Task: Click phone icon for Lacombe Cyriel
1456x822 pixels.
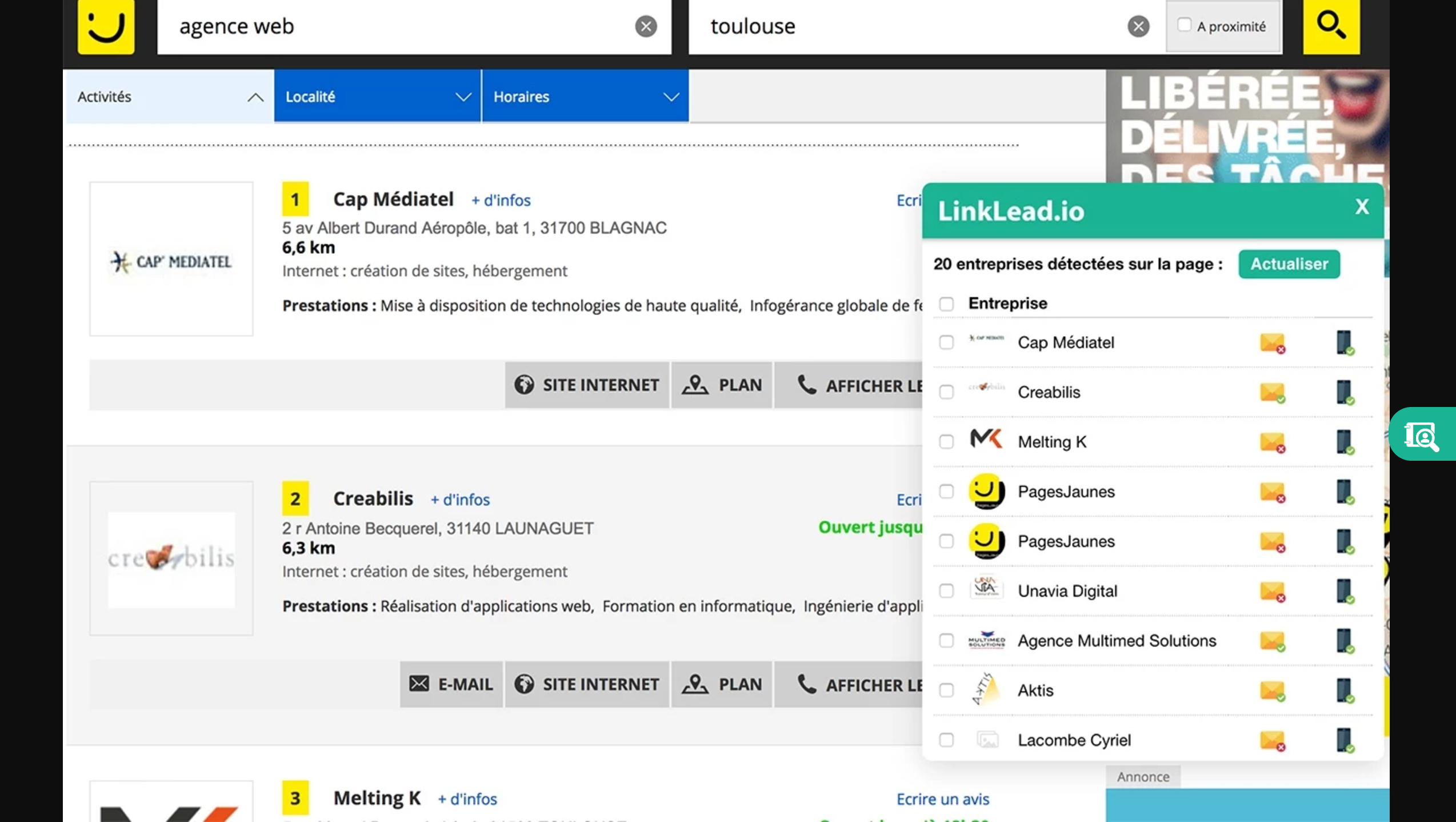Action: coord(1345,741)
